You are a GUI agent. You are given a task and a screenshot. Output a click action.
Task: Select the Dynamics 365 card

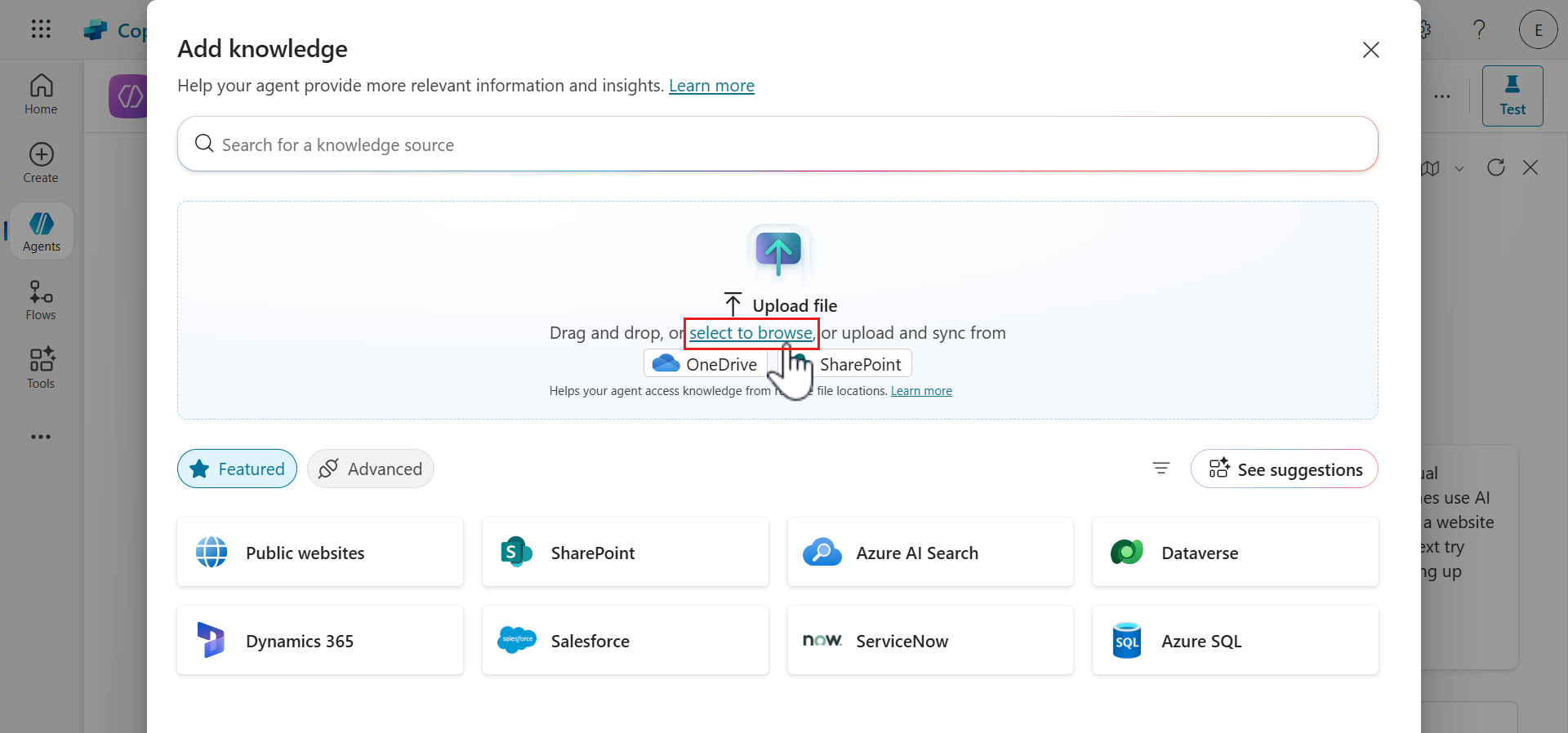(x=320, y=640)
